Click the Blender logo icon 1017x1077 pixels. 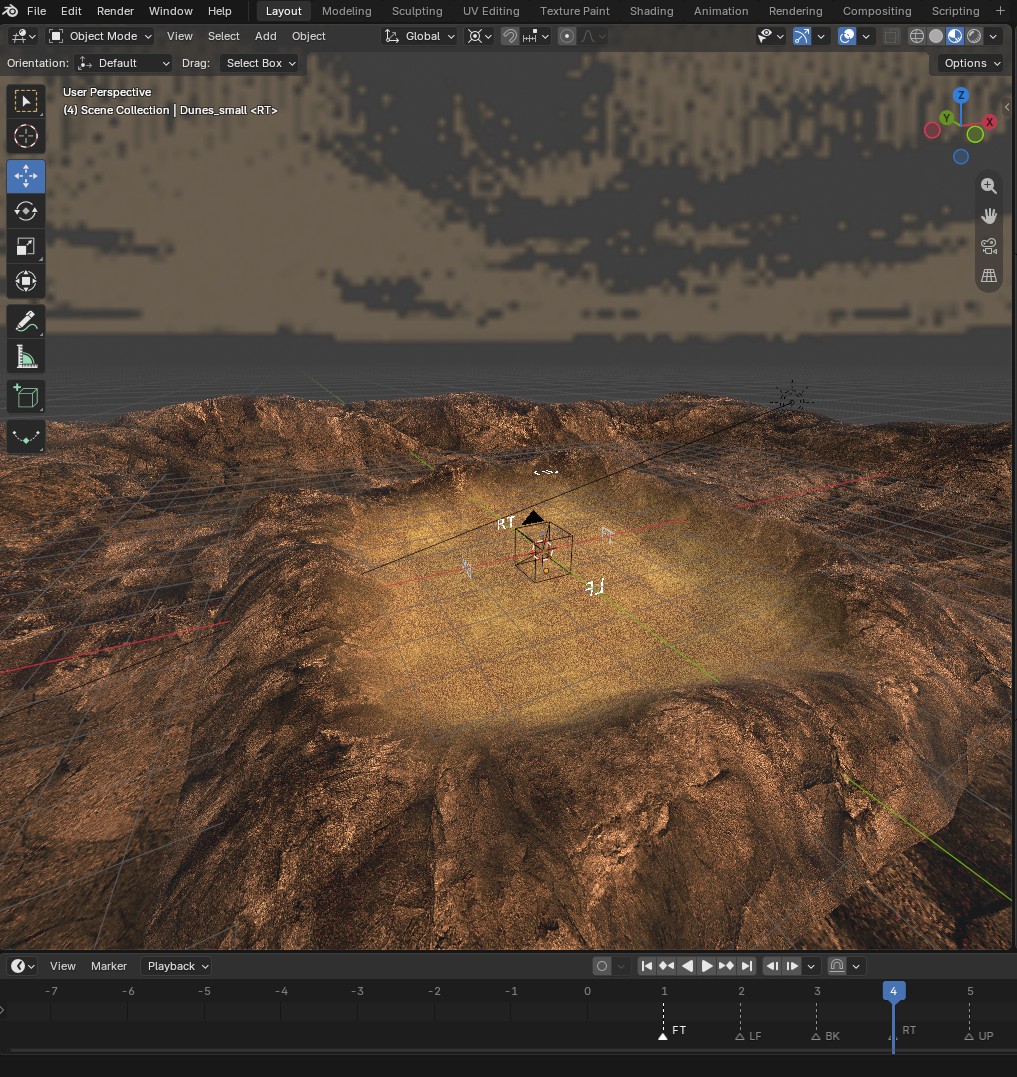point(10,11)
